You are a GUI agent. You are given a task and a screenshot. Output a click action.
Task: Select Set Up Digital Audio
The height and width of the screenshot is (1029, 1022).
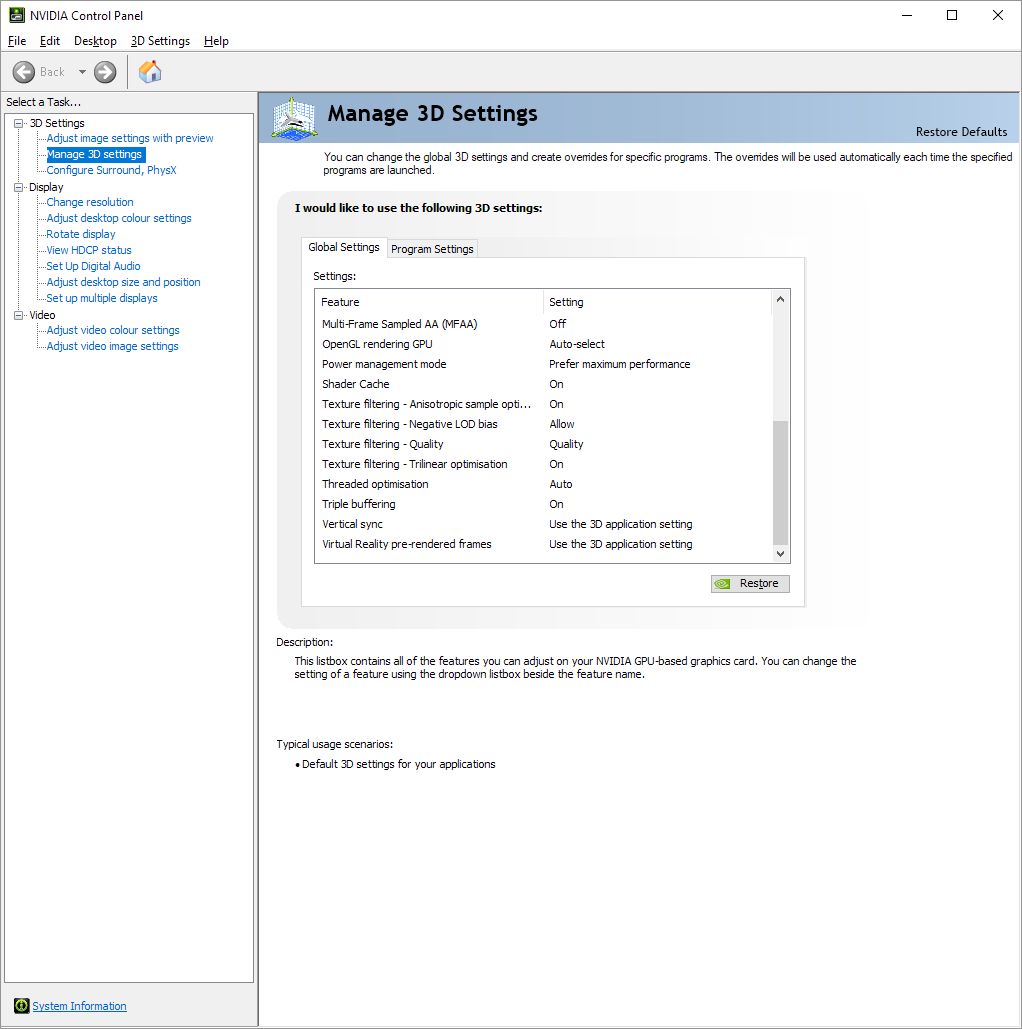pyautogui.click(x=93, y=266)
